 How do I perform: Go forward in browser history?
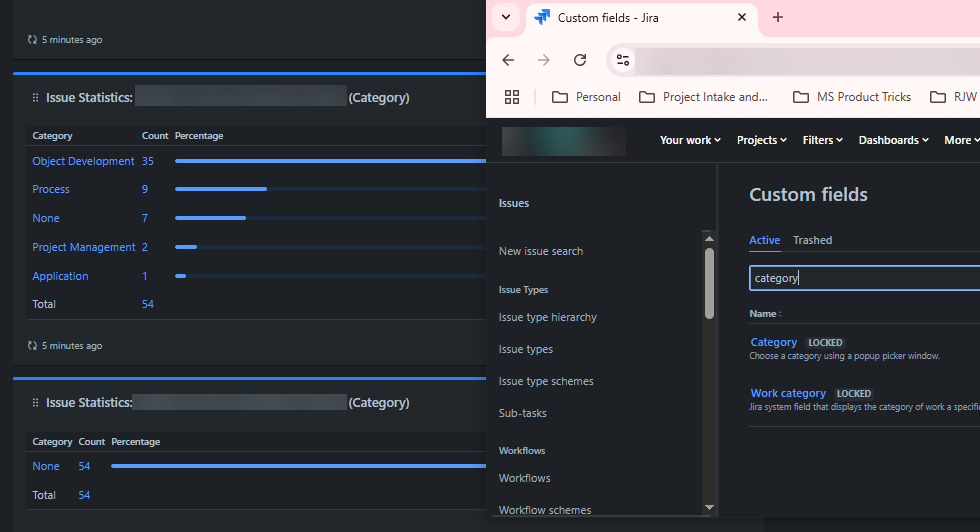544,60
